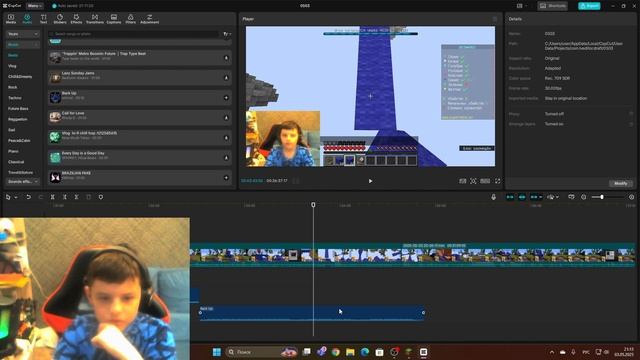The width and height of the screenshot is (640, 360).
Task: Select the Back Up audio clip on timeline
Action: [x=312, y=313]
